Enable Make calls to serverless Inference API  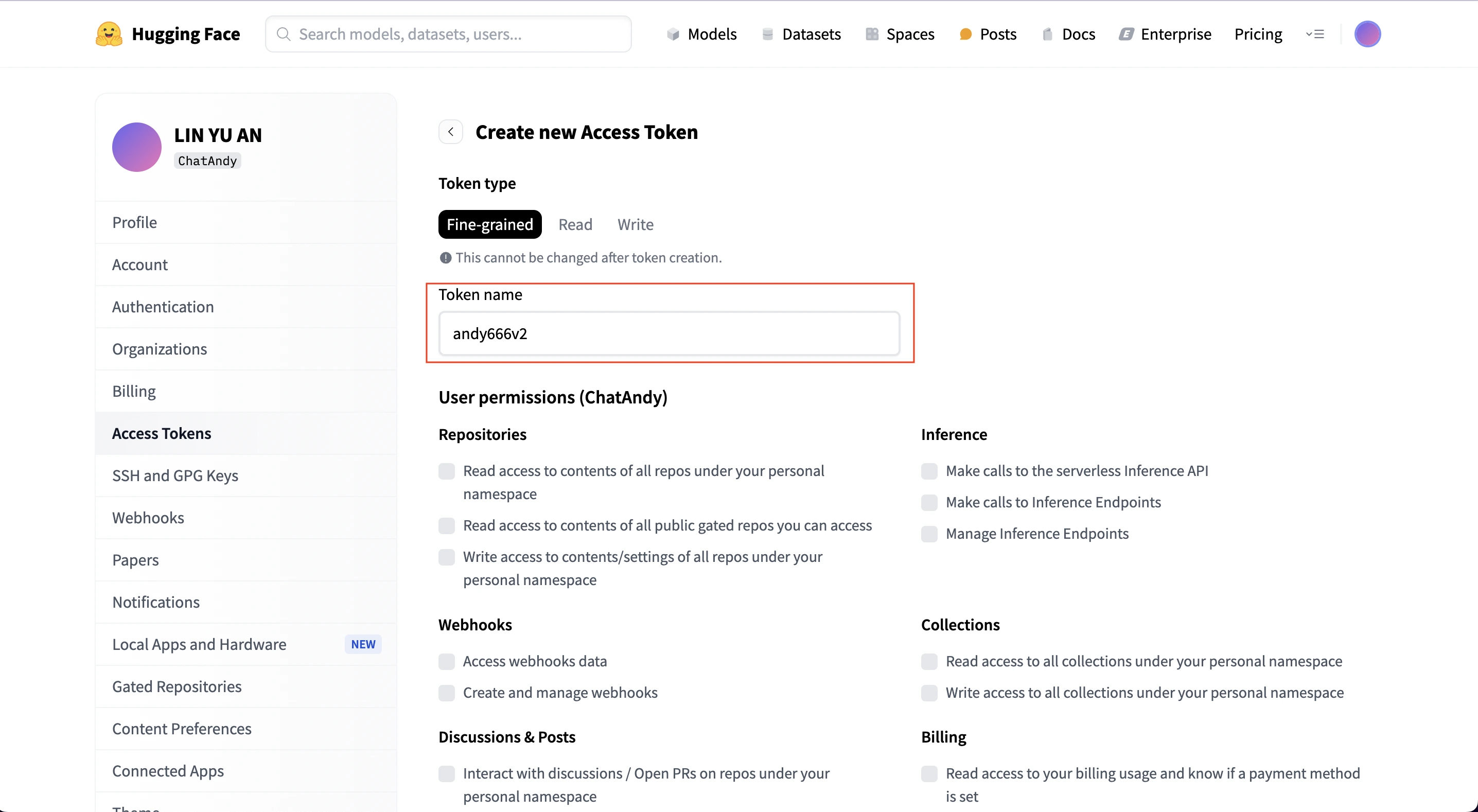point(928,471)
